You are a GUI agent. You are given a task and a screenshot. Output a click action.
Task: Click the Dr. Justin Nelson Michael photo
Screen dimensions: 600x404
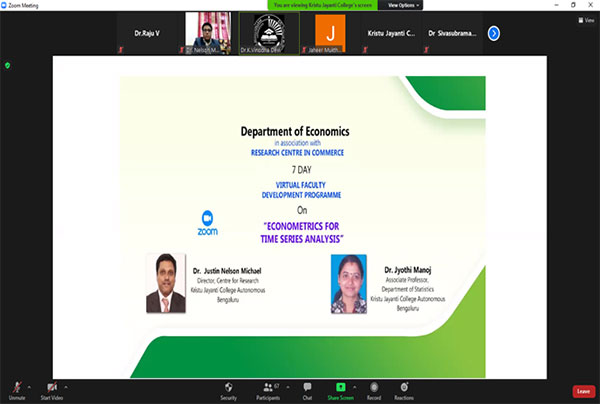pos(166,283)
